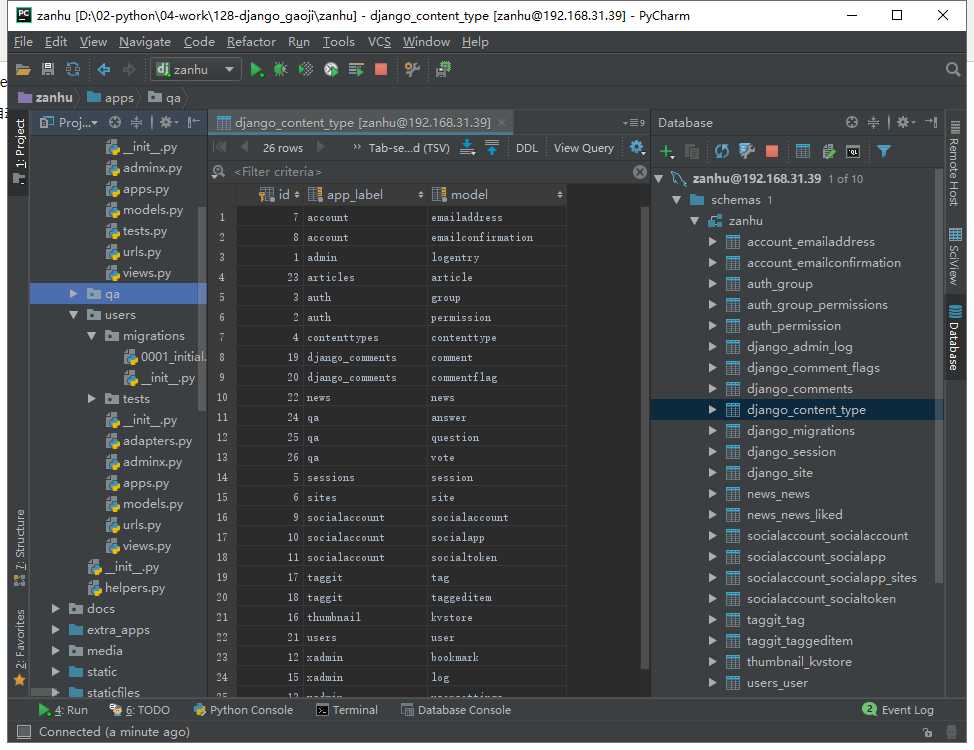The width and height of the screenshot is (974, 750).
Task: Select the models.py file under users
Action: [152, 504]
